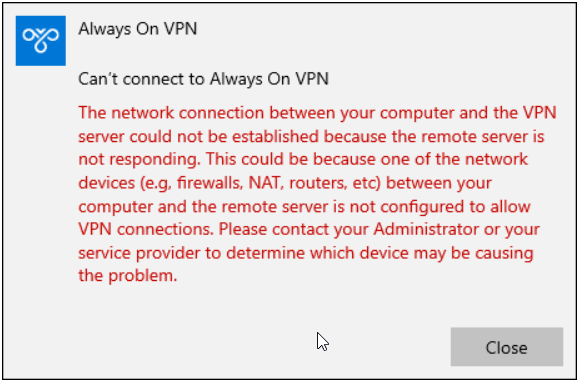Screen dimensions: 581x388
Task: Click the word "established" in the red text
Action: point(275,136)
